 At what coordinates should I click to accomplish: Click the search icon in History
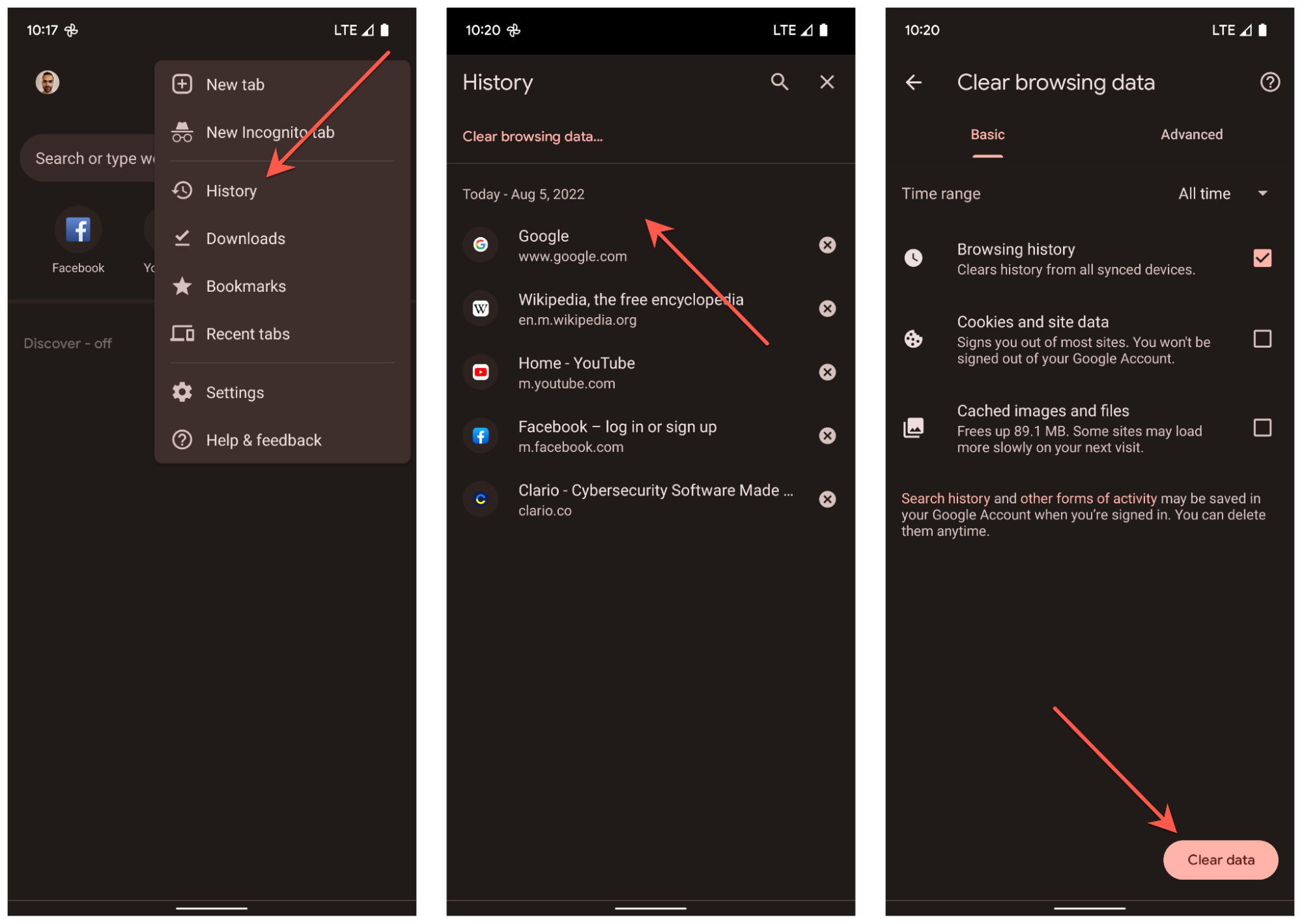[780, 82]
